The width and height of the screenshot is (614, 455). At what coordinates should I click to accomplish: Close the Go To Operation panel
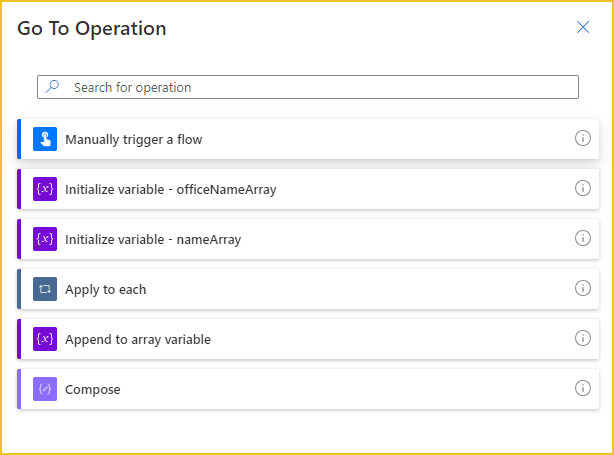coord(583,27)
